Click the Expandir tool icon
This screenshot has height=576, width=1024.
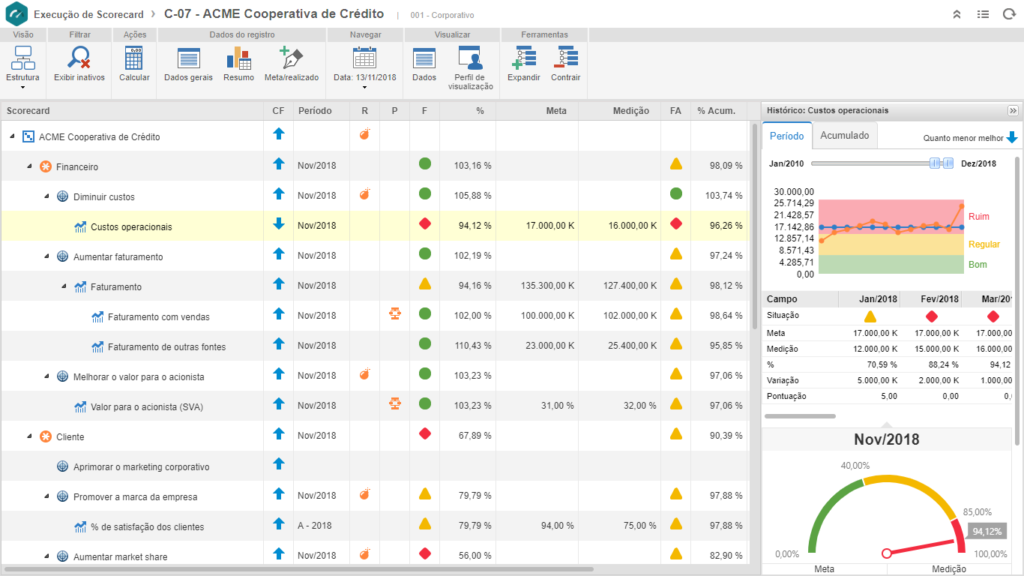[523, 64]
